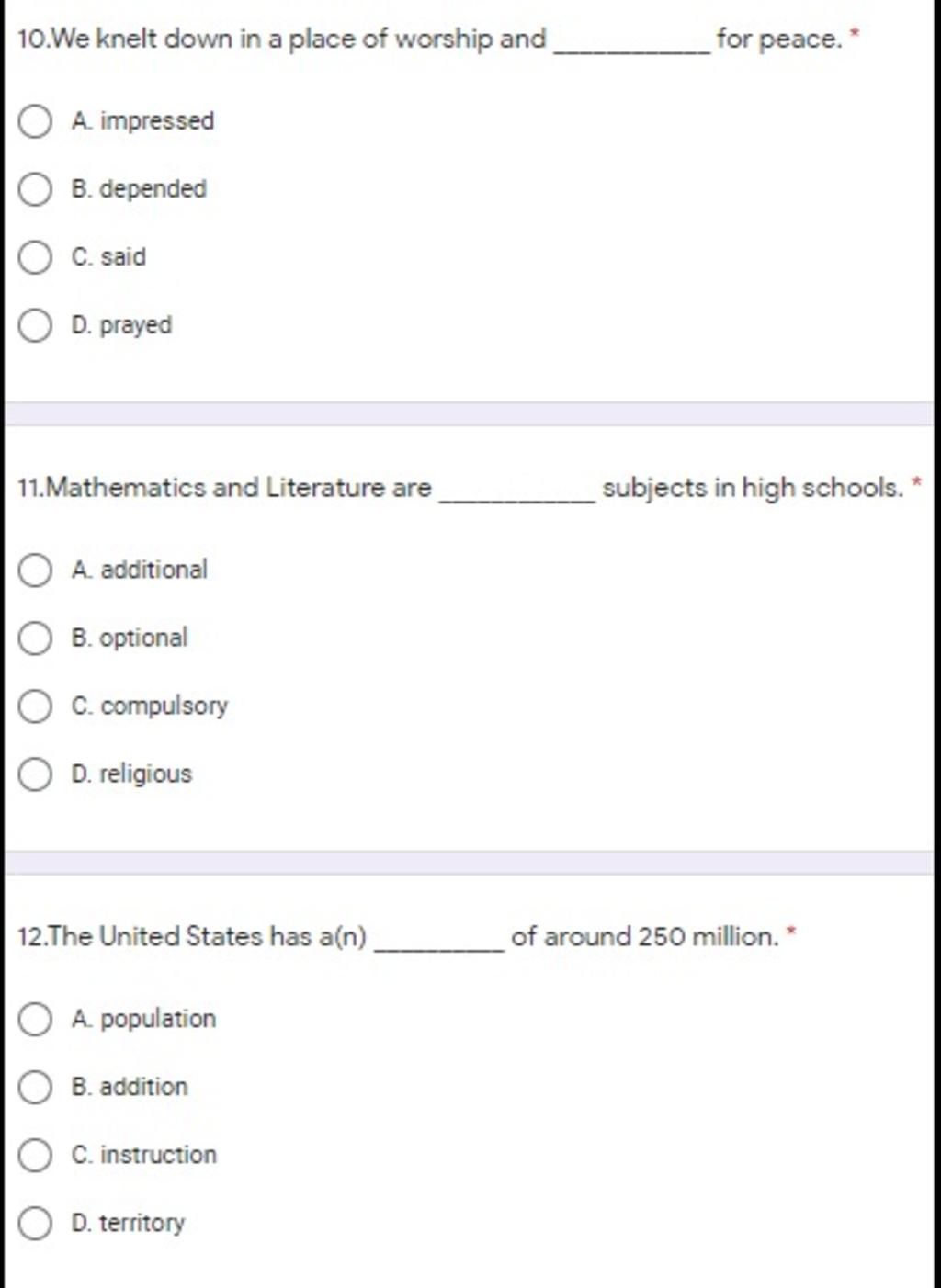The height and width of the screenshot is (1288, 941).
Task: Click the 'prayed' answer label text
Action: 136,326
